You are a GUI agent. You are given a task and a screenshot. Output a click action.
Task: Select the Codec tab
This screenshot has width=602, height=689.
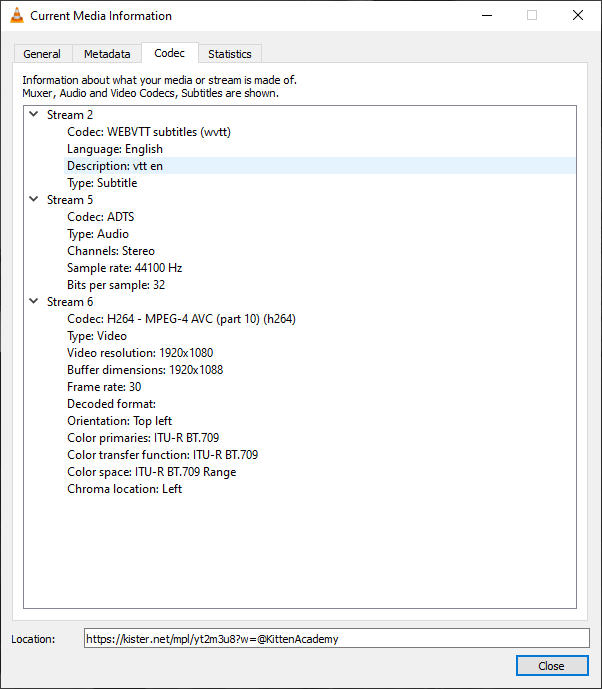(169, 53)
